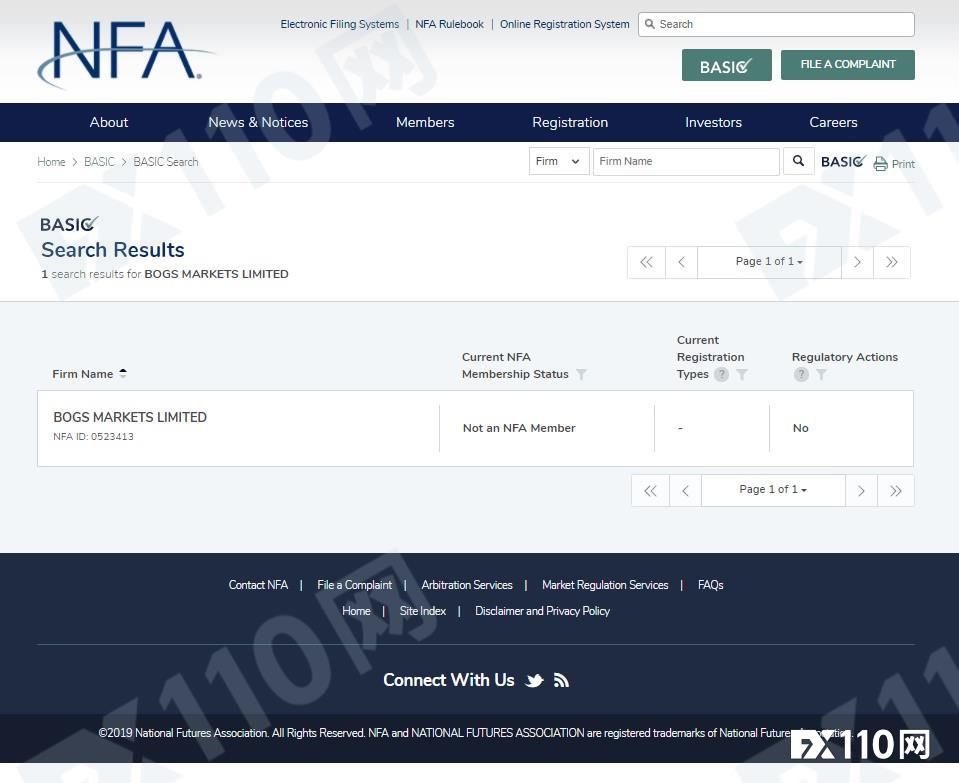Open Regulatory Actions help question icon
959x783 pixels.
(x=801, y=374)
